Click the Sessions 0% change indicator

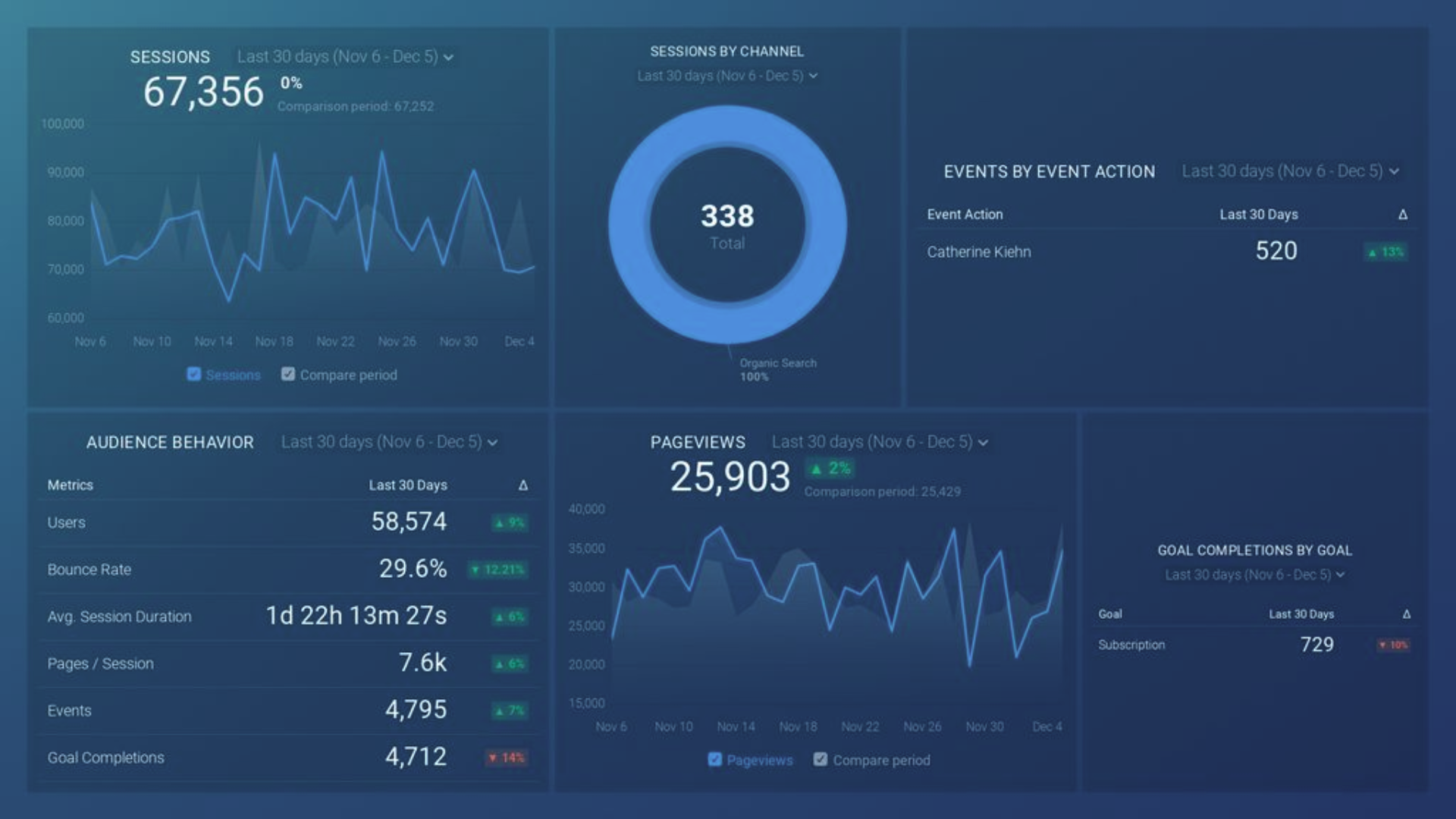291,83
